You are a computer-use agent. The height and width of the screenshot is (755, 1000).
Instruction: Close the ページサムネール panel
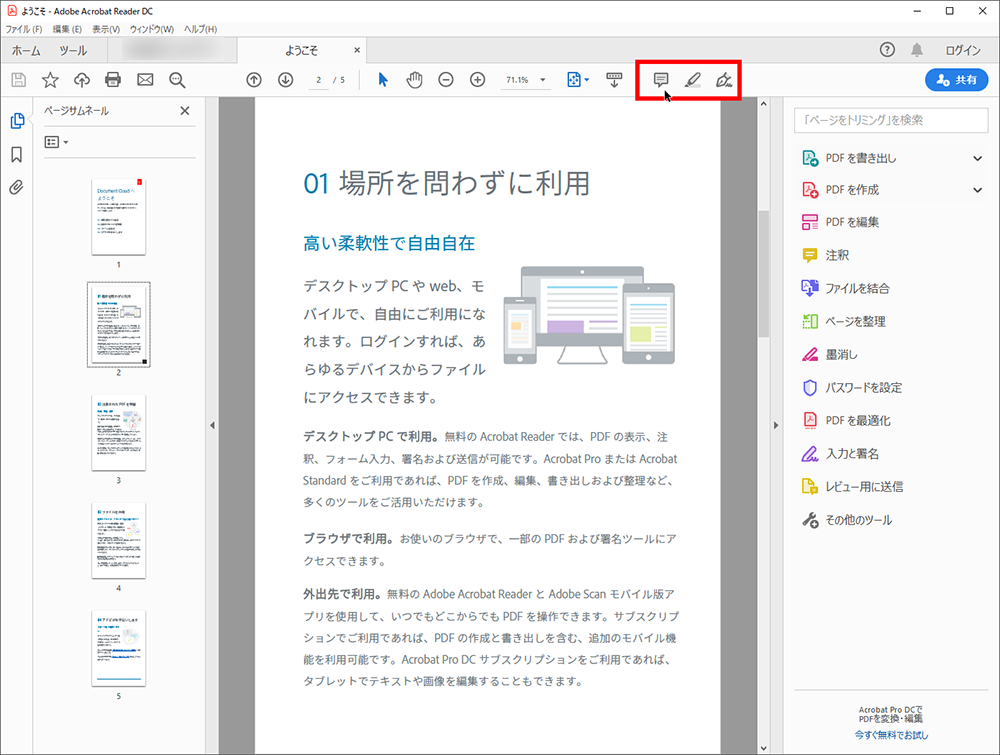(x=185, y=110)
